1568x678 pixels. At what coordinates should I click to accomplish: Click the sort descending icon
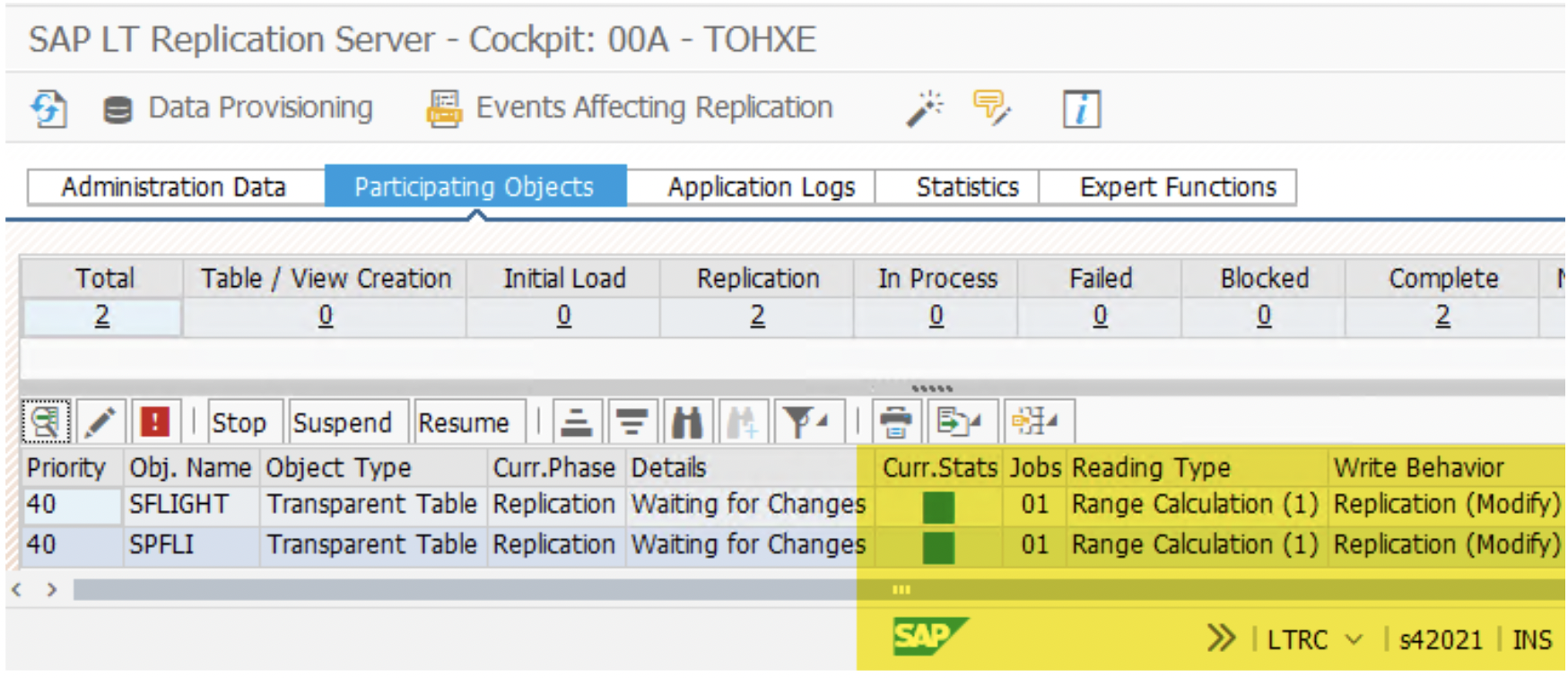pos(632,422)
